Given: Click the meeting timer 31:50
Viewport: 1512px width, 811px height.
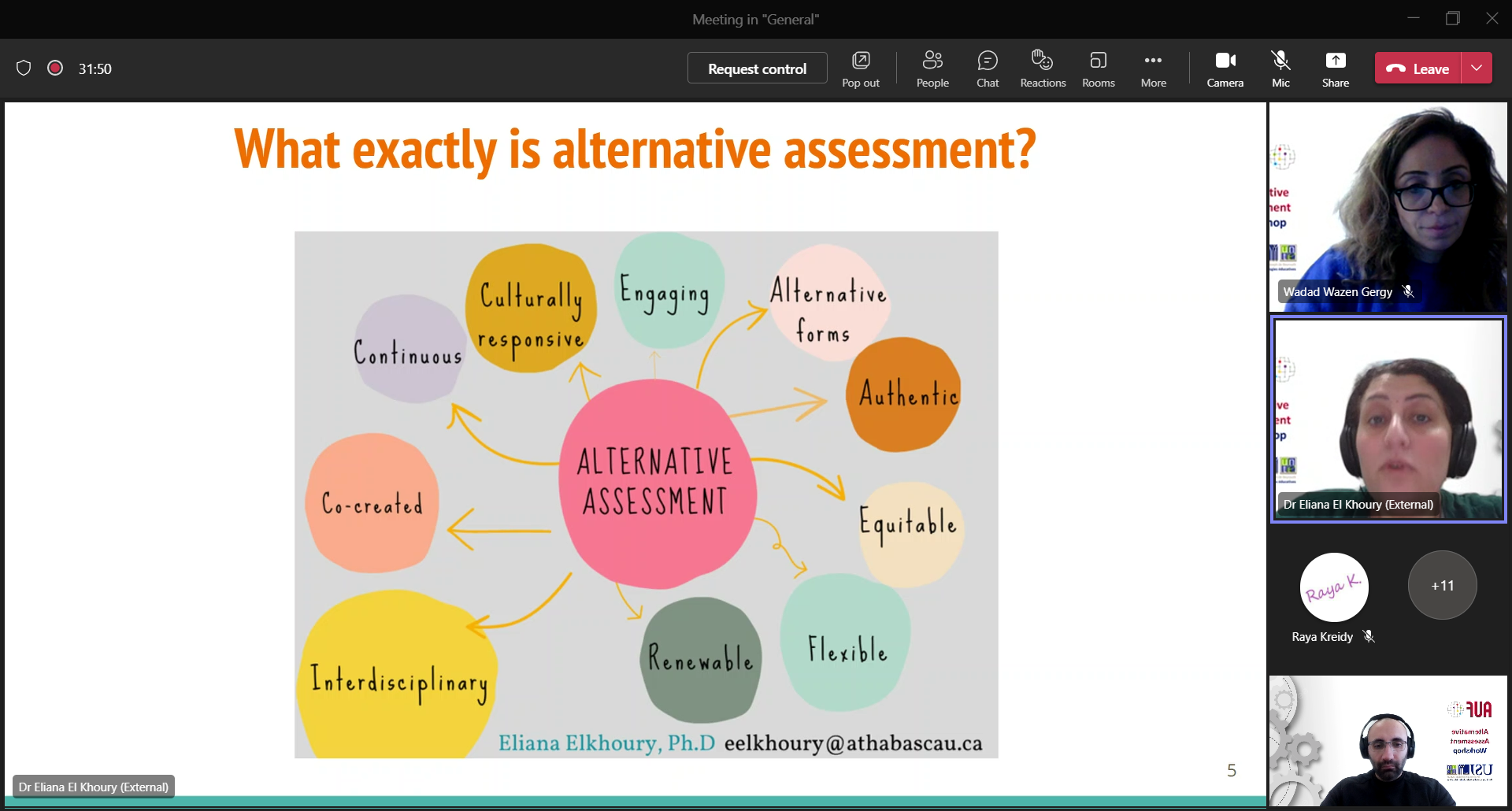Looking at the screenshot, I should coord(94,69).
